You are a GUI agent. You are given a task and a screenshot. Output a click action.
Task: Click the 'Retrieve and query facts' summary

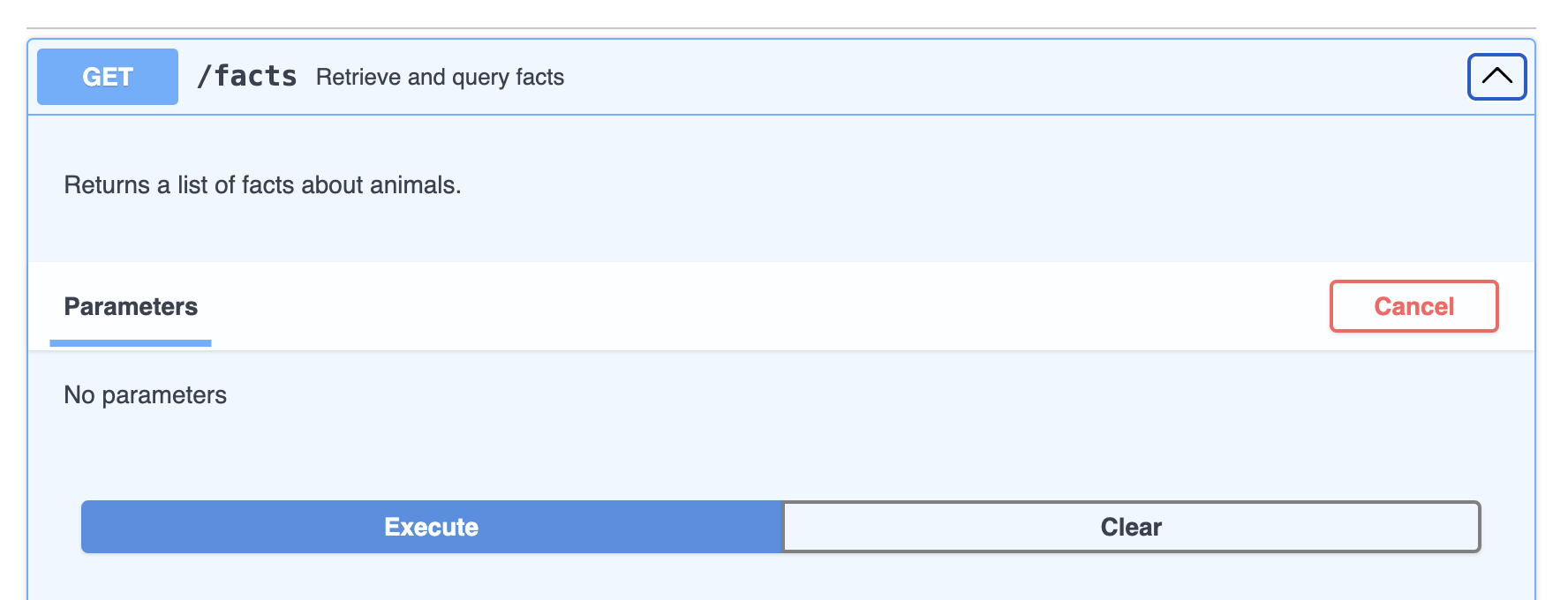[440, 78]
